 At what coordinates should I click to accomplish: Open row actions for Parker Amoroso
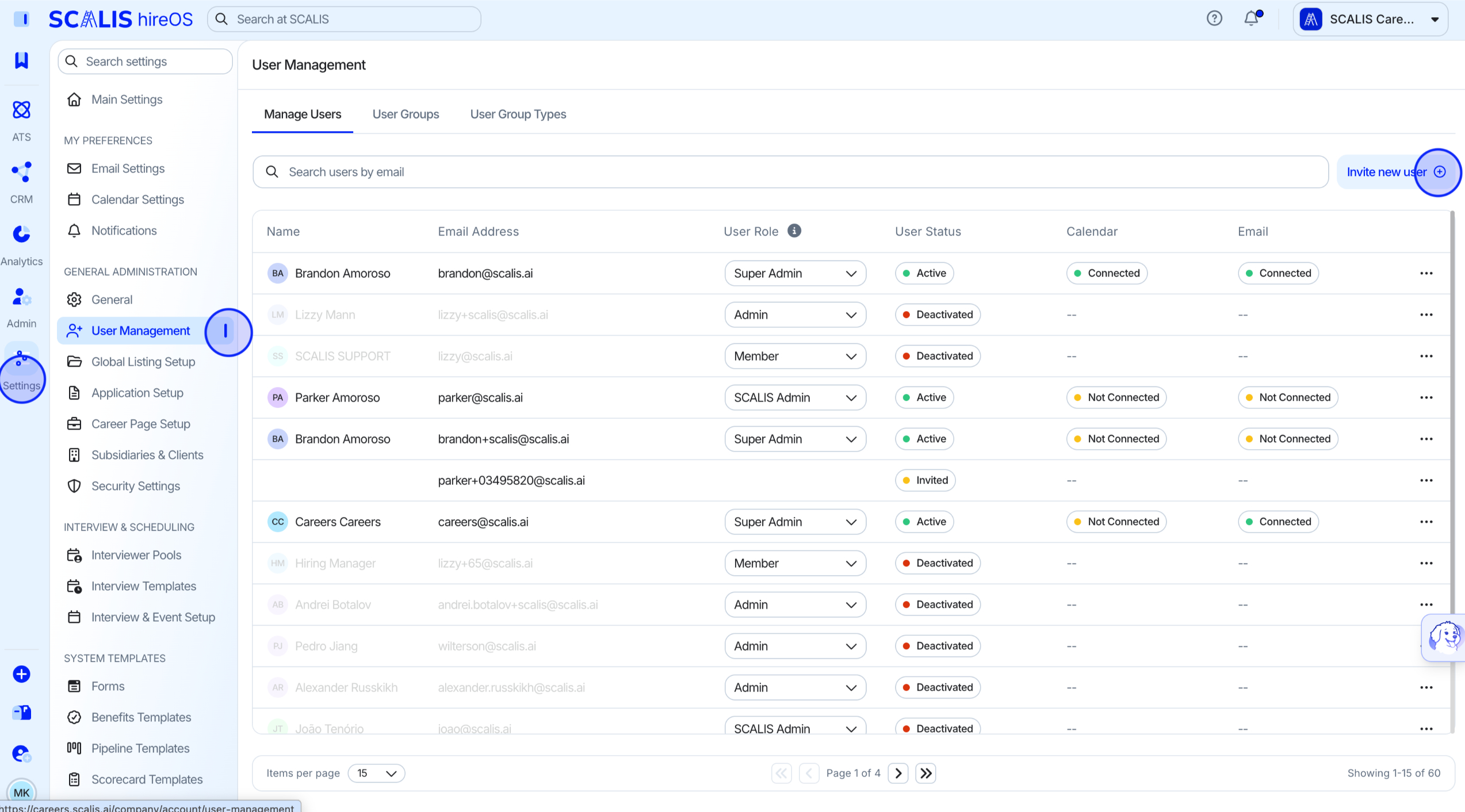coord(1426,397)
